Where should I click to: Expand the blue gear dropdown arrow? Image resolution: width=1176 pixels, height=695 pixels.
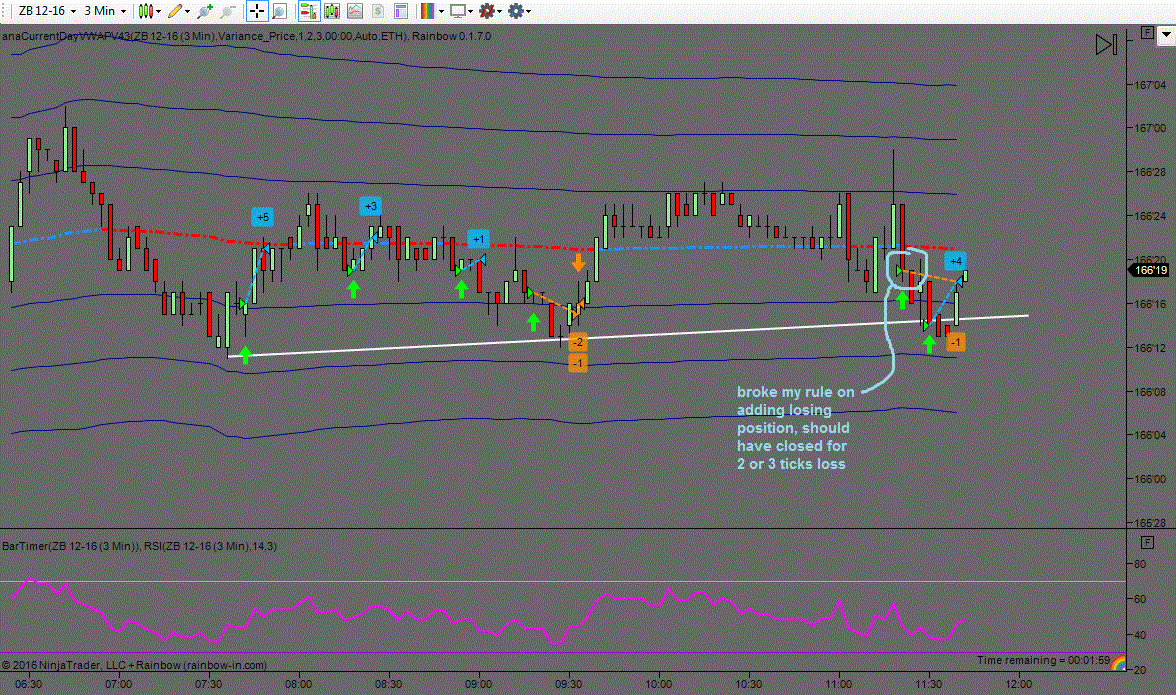pyautogui.click(x=529, y=11)
